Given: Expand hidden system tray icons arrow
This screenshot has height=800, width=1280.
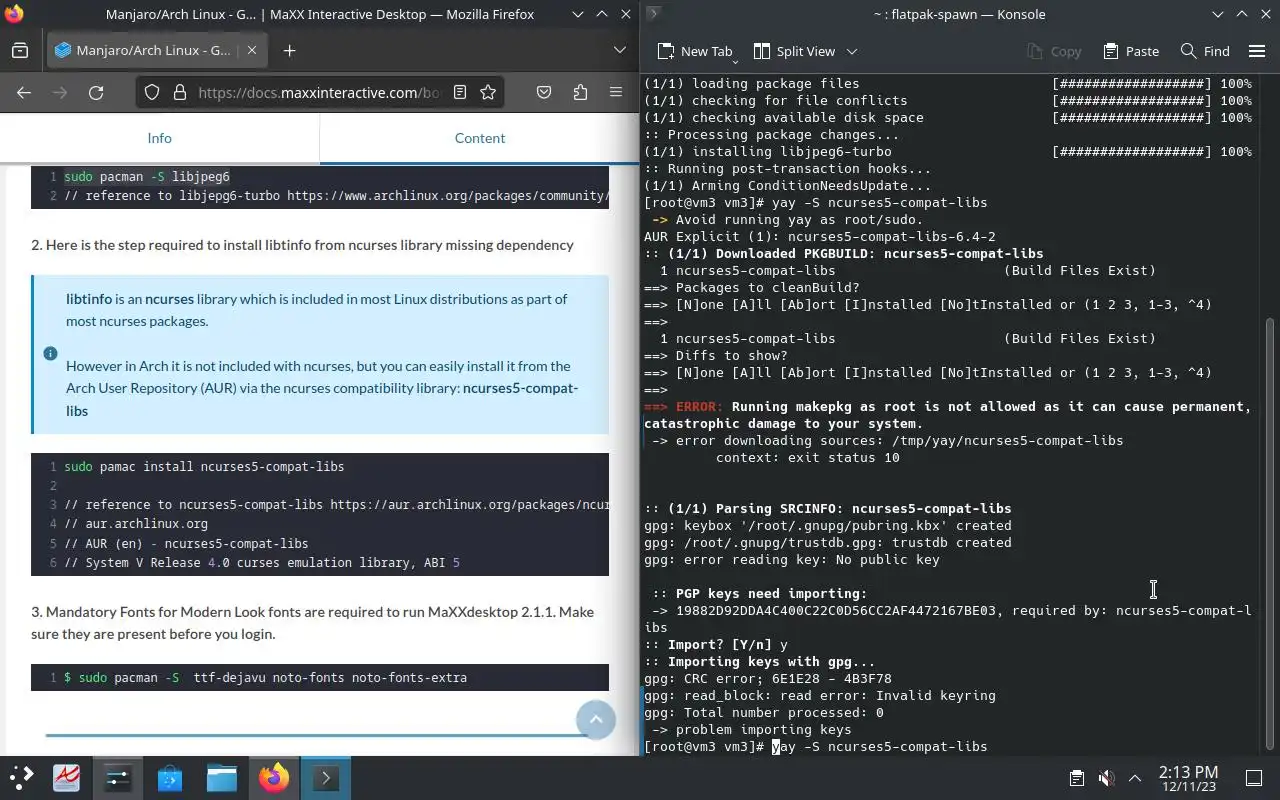Looking at the screenshot, I should [x=1135, y=778].
